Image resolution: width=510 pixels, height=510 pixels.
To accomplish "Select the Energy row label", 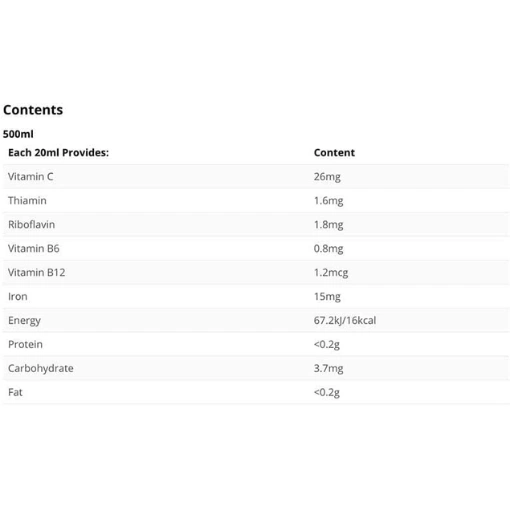I will tap(24, 321).
